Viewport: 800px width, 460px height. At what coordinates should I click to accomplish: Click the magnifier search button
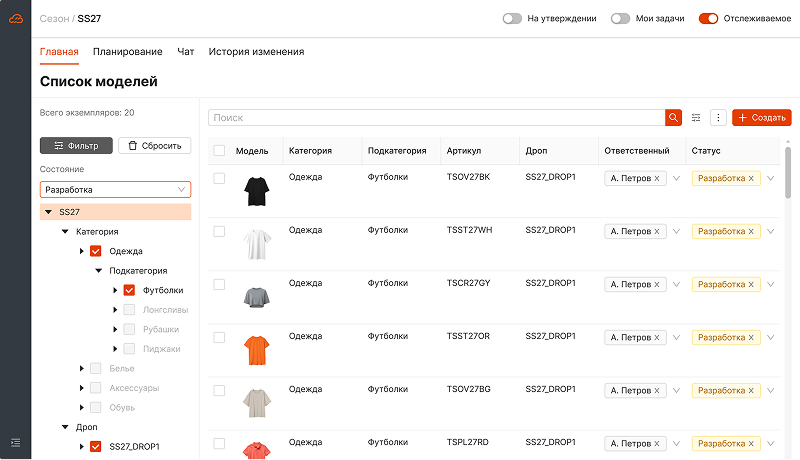pyautogui.click(x=673, y=118)
